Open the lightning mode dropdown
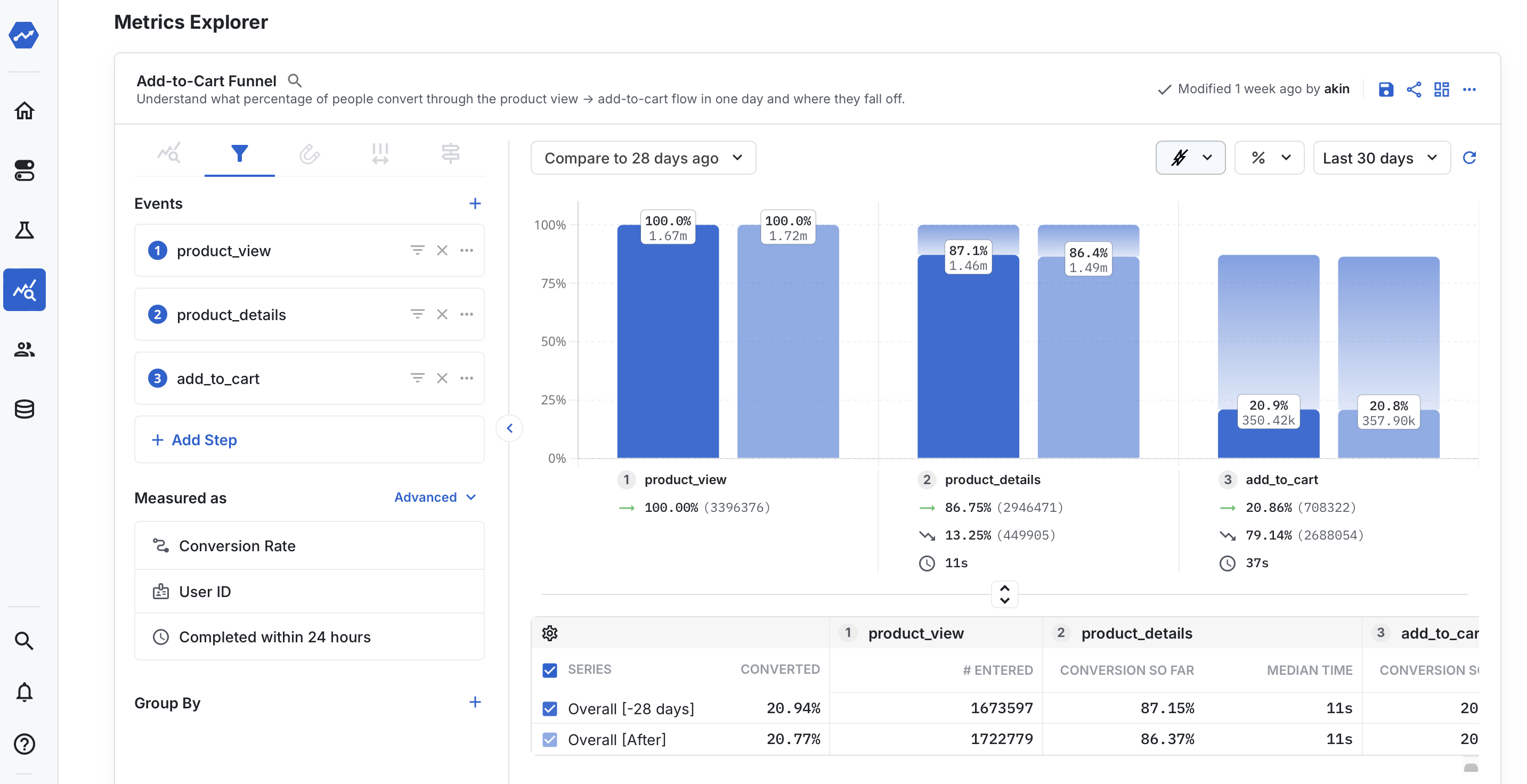Screen dimensions: 1527x784 click(1190, 158)
